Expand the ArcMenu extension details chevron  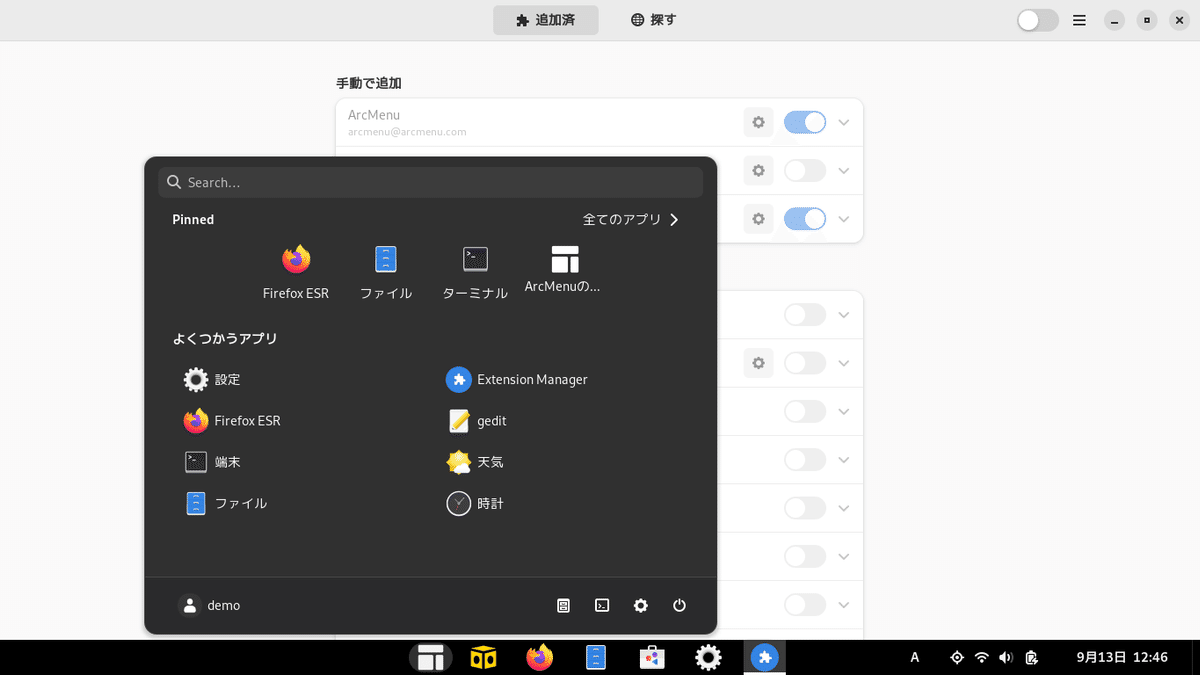844,122
